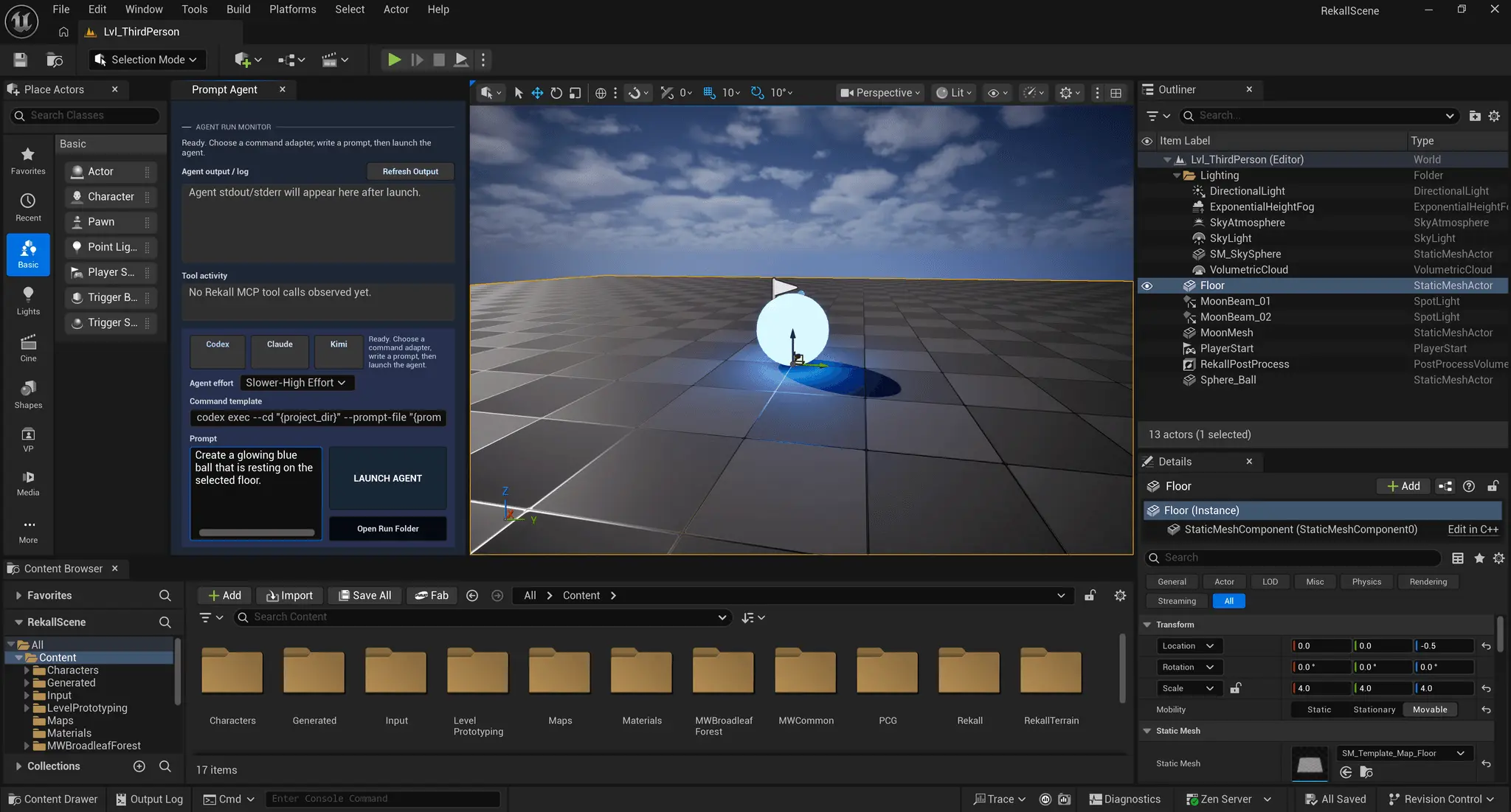Toggle world/local coordinate space globe icon
Screen dimensions: 1511x812
pos(601,93)
